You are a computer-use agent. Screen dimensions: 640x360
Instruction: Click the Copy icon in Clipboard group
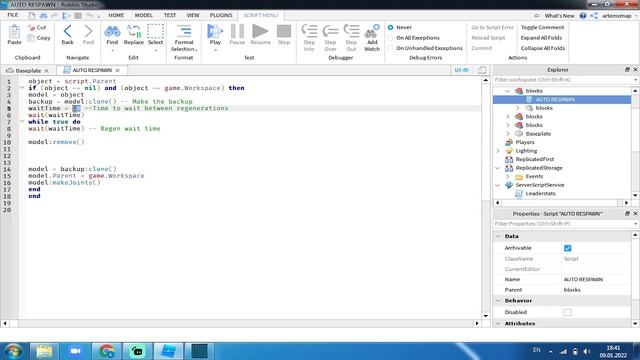(x=31, y=38)
